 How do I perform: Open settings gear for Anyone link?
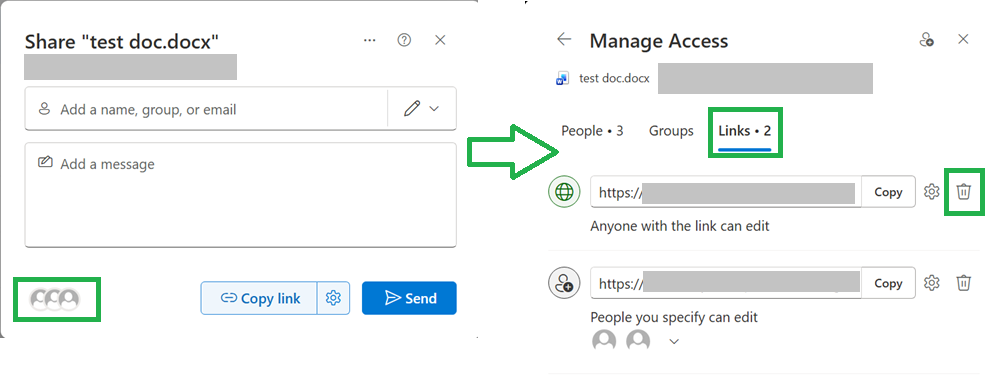click(x=932, y=192)
